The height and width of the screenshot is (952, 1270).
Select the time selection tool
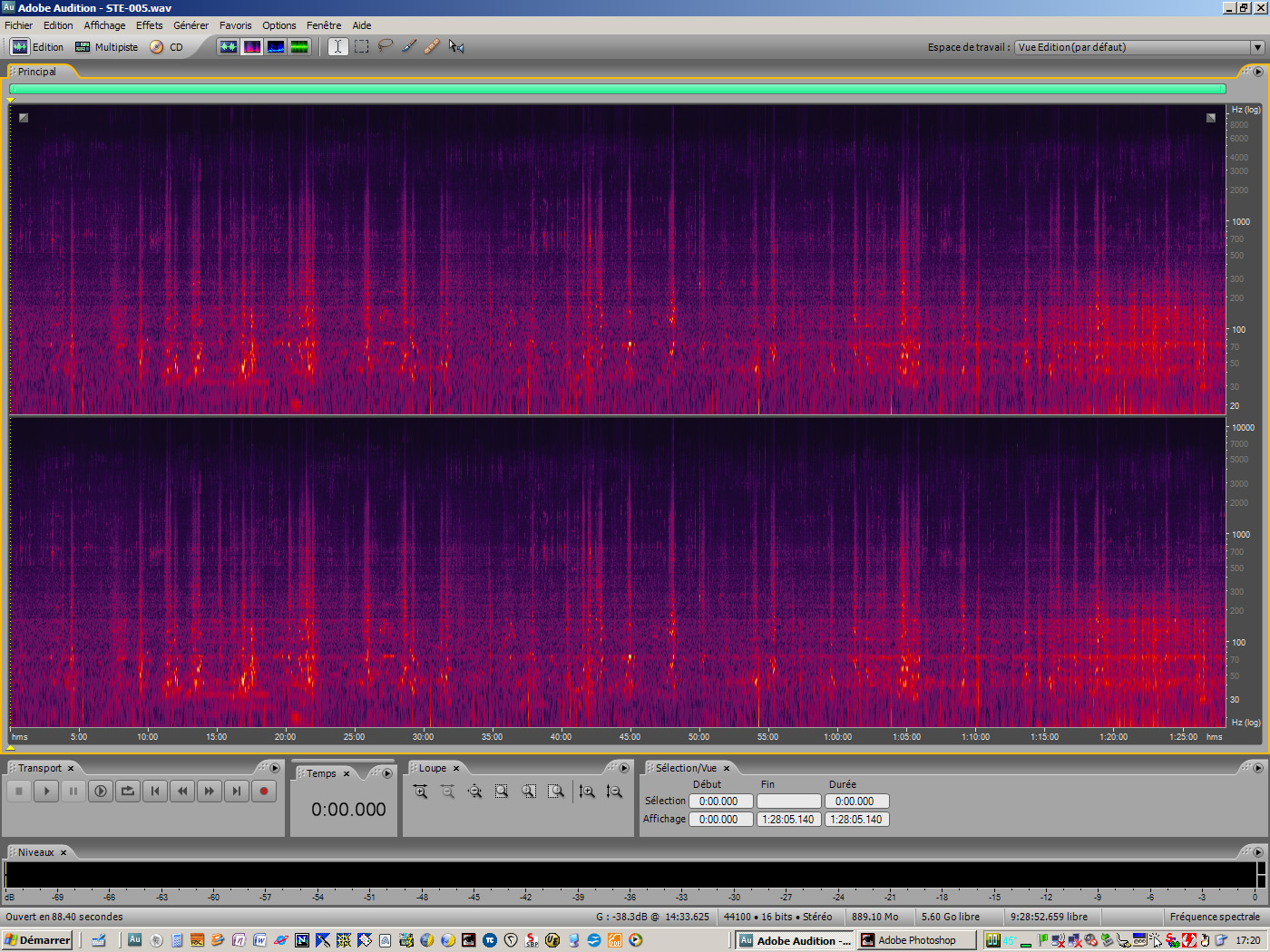(x=337, y=46)
